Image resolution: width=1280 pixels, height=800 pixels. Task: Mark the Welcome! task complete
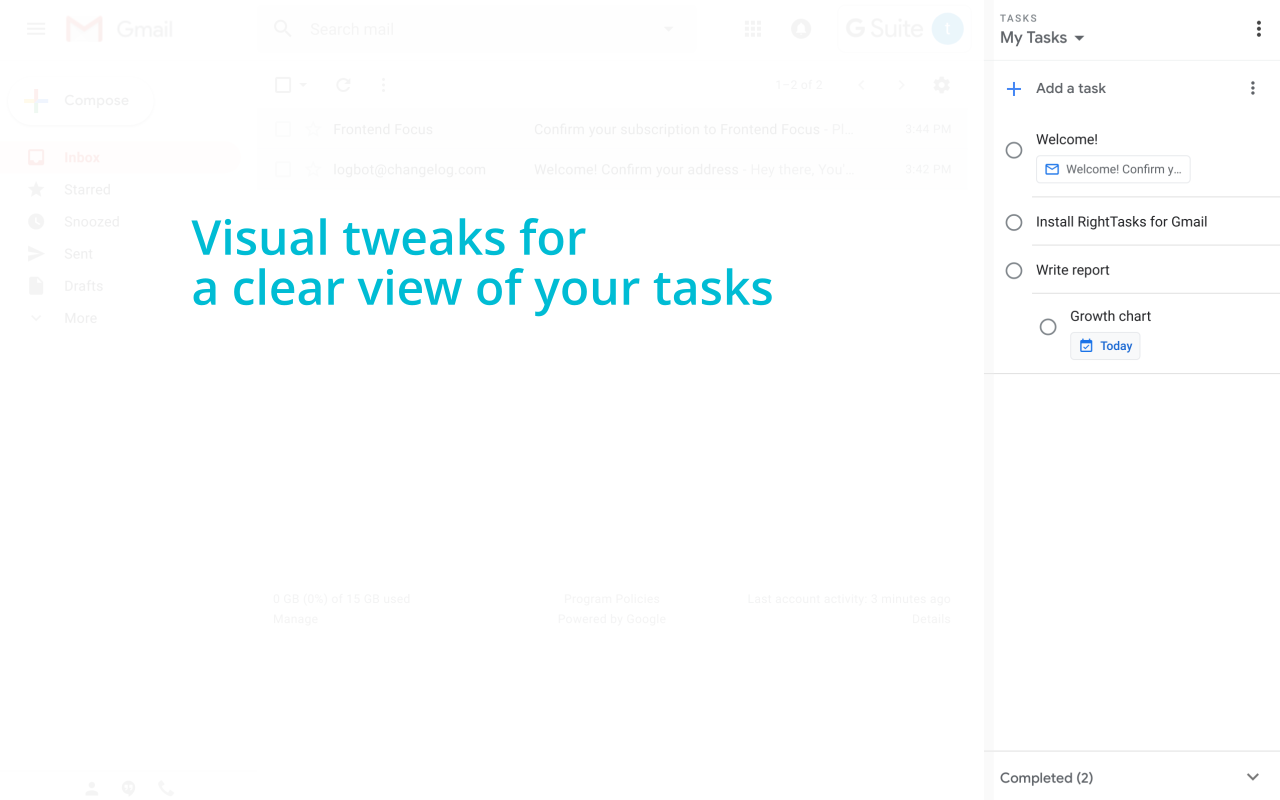(x=1013, y=150)
